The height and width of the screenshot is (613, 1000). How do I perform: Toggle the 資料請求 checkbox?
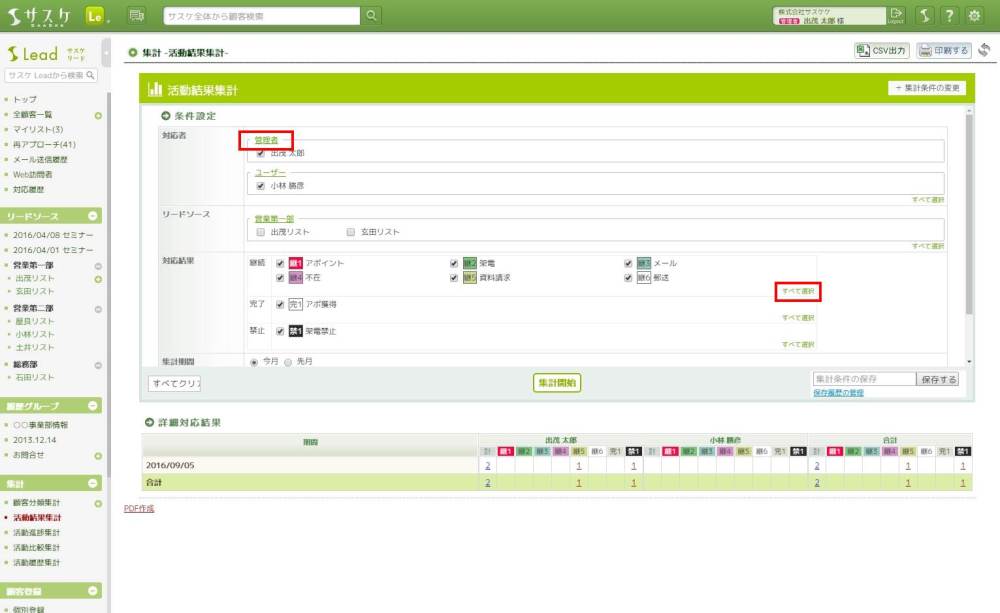point(454,277)
